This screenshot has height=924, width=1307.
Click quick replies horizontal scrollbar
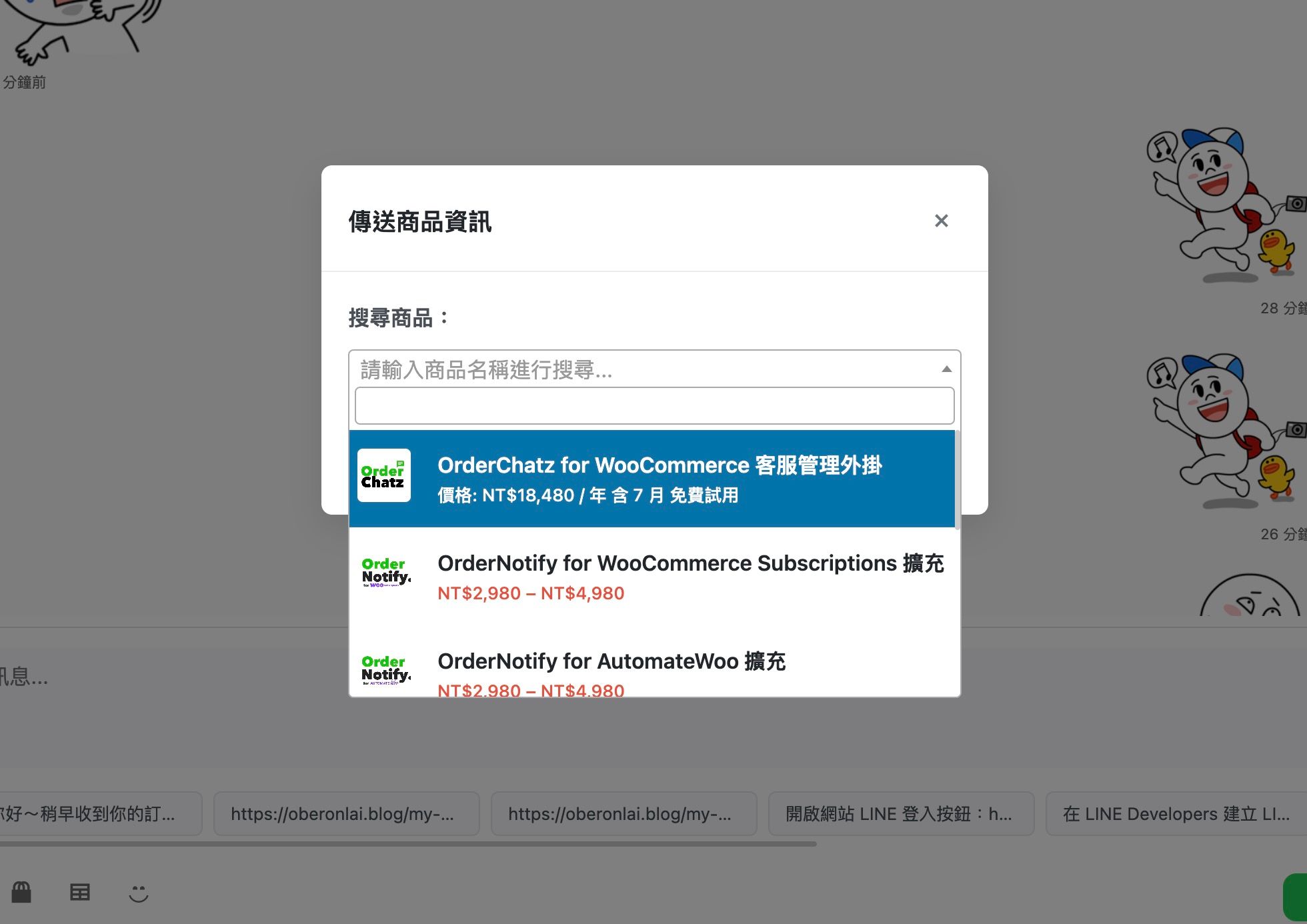click(x=407, y=844)
